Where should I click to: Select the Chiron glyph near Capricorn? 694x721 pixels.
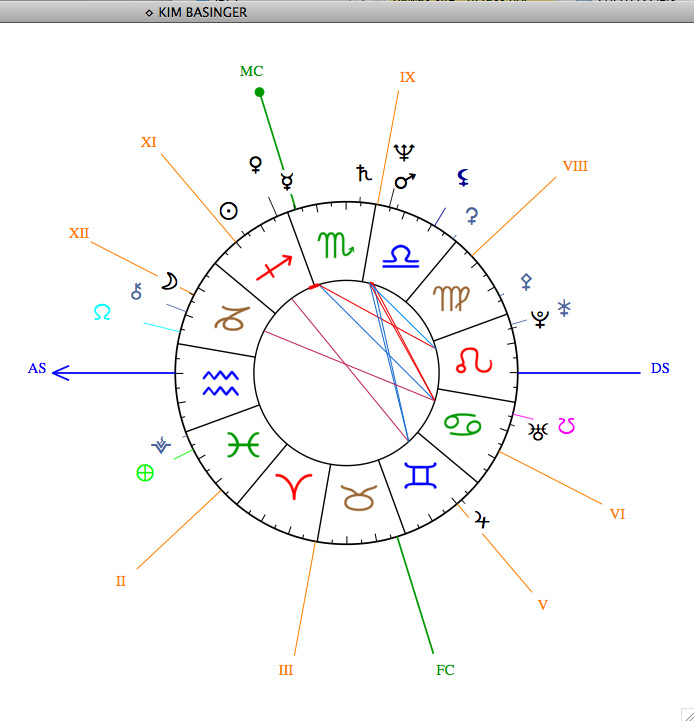[136, 291]
